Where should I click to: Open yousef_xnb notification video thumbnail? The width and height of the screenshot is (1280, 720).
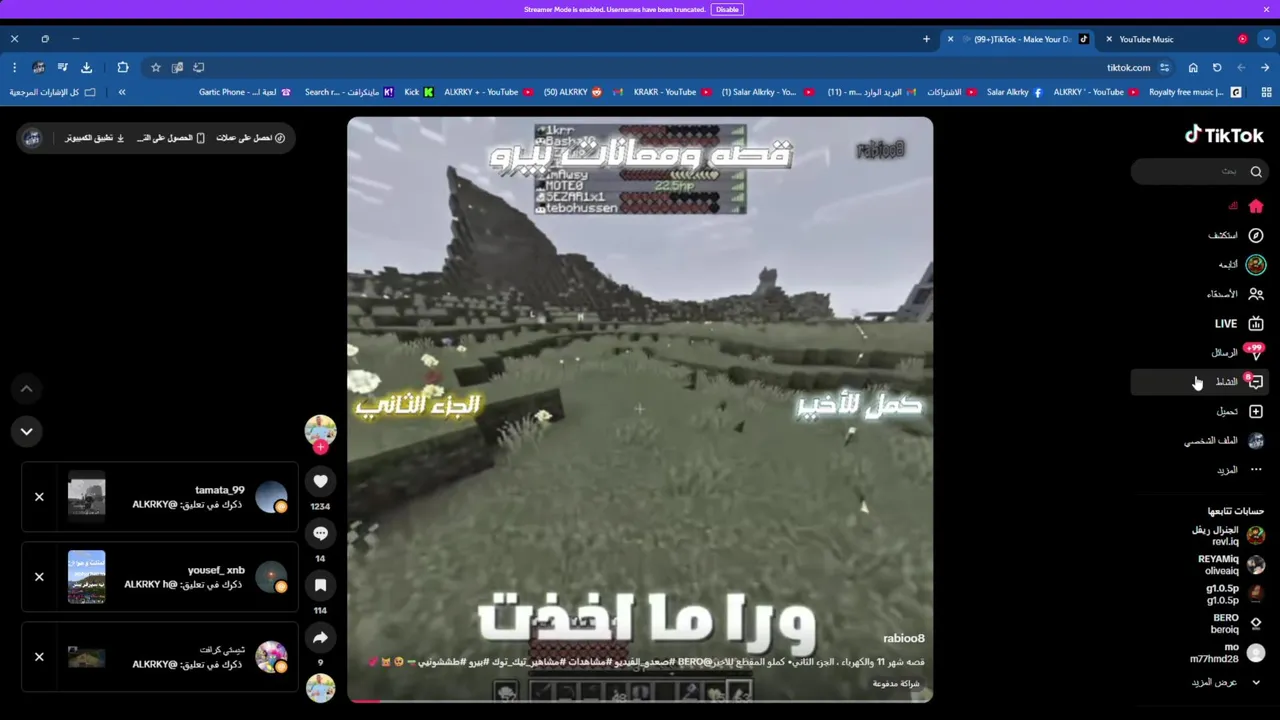[86, 577]
